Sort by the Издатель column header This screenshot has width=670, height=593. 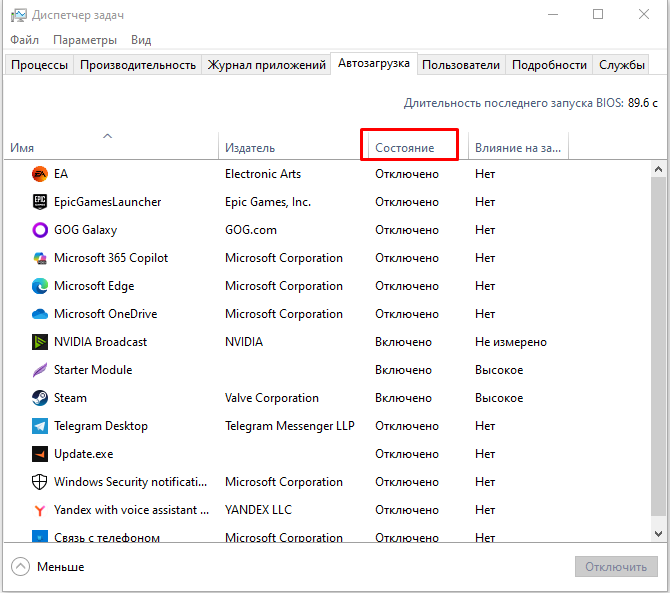[x=293, y=146]
